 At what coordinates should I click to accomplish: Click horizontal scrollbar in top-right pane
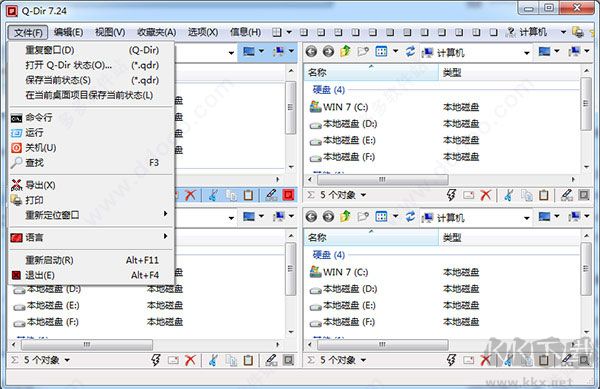[x=383, y=179]
